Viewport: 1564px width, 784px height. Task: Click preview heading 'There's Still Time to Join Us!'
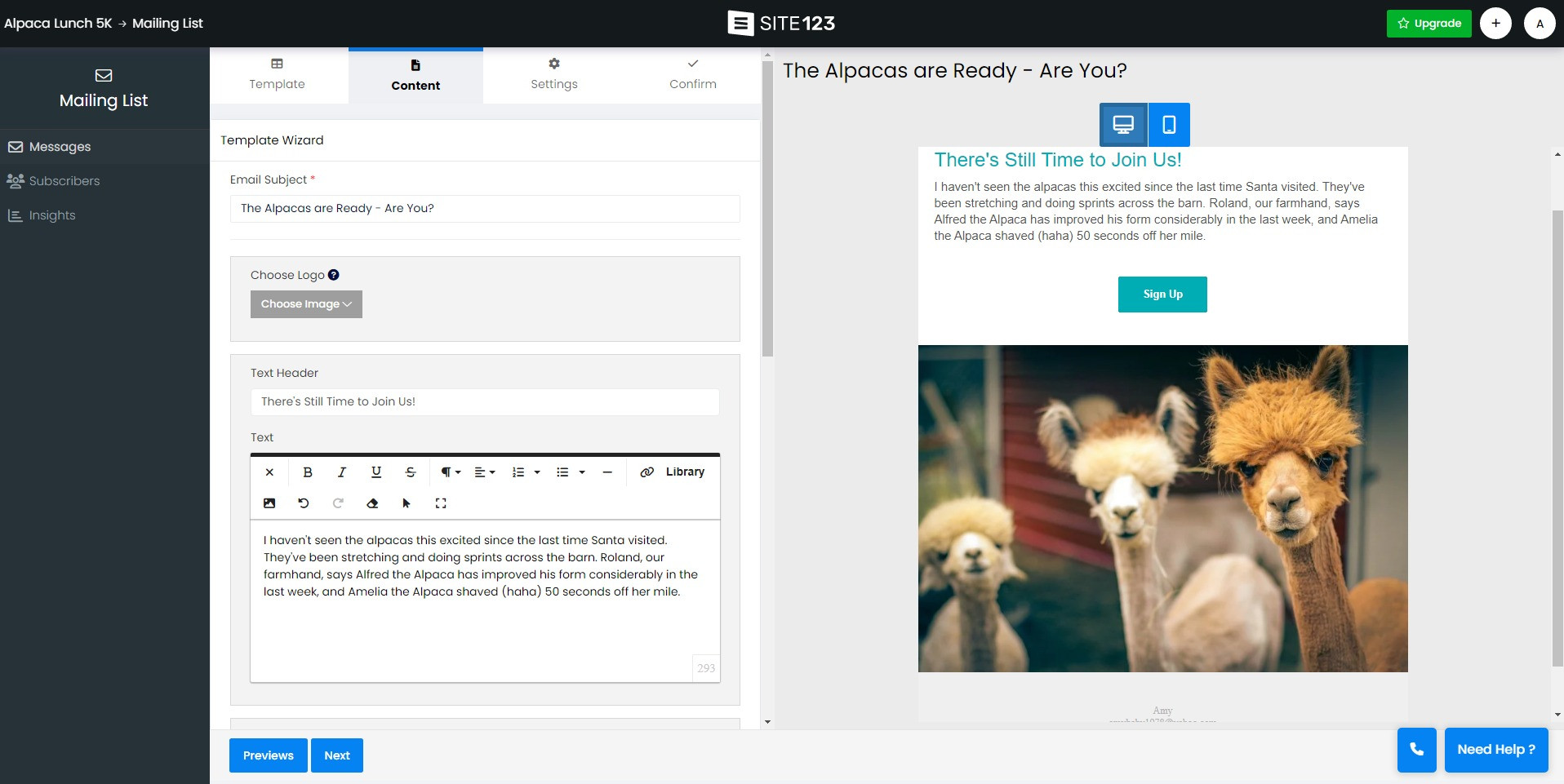pyautogui.click(x=1058, y=160)
